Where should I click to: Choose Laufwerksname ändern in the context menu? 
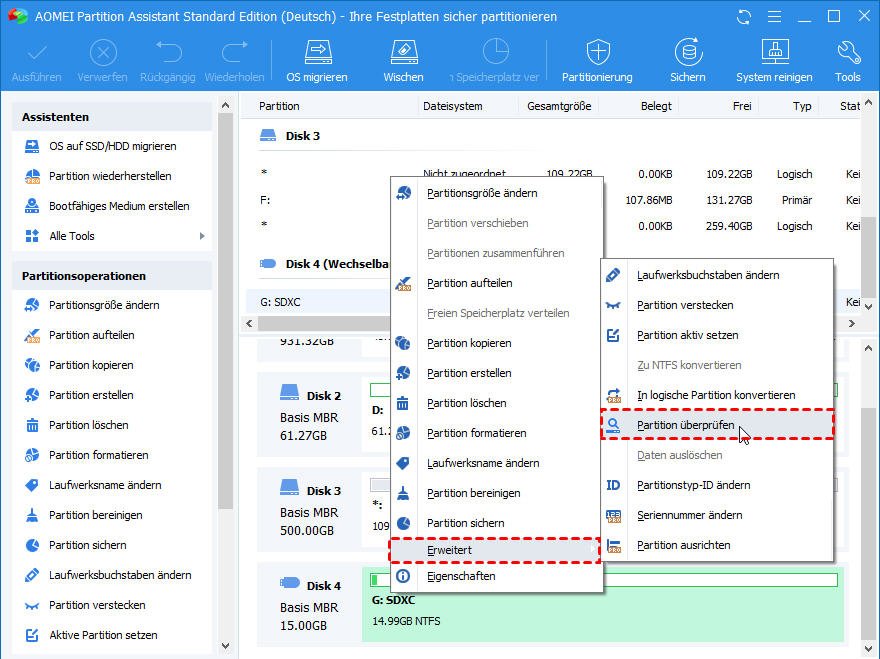tap(497, 463)
